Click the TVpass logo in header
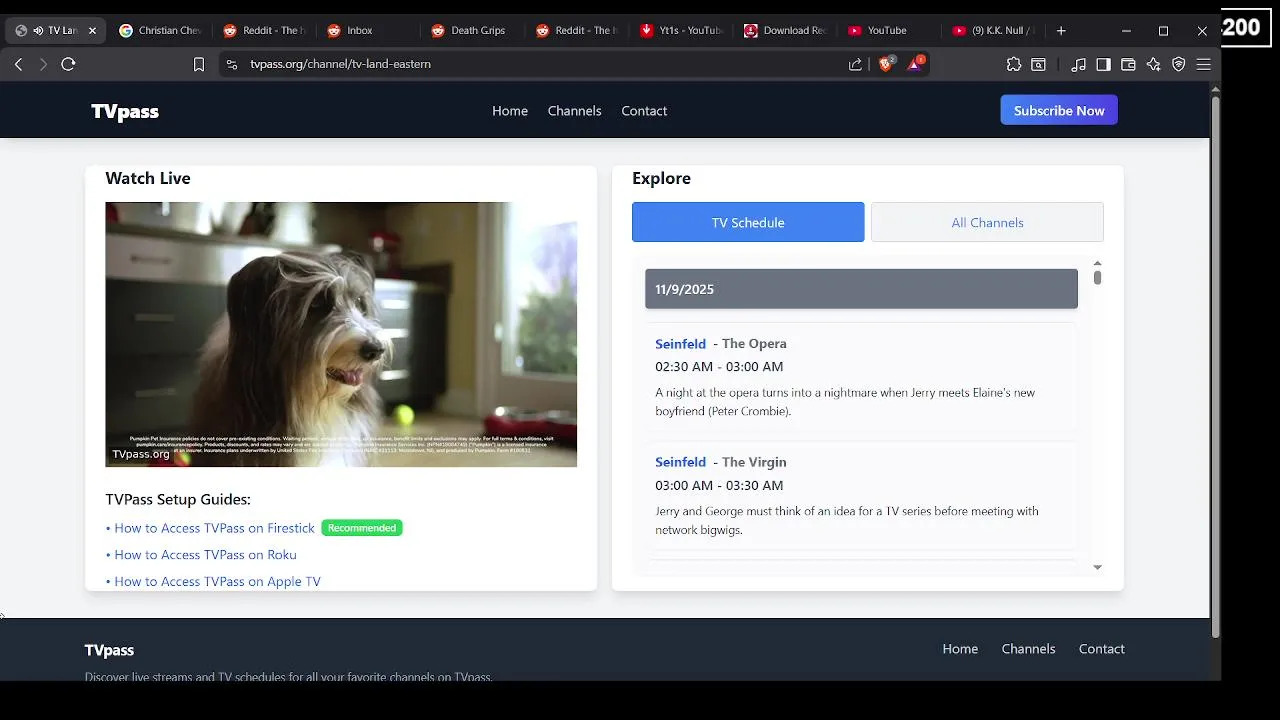Screen dimensions: 1280x720 (125, 111)
